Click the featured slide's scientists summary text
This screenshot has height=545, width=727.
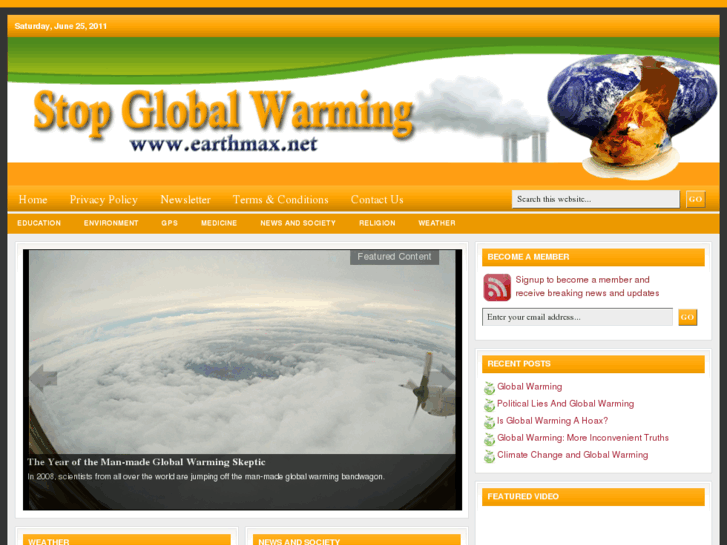[206, 477]
